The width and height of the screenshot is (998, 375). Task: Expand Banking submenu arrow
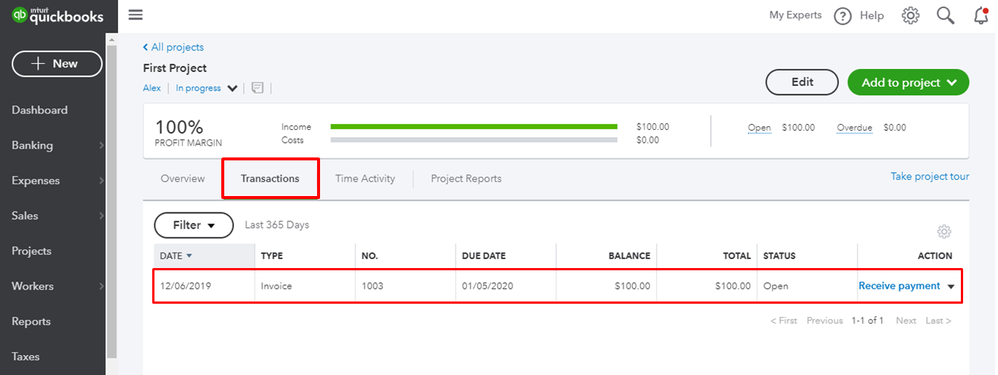101,146
